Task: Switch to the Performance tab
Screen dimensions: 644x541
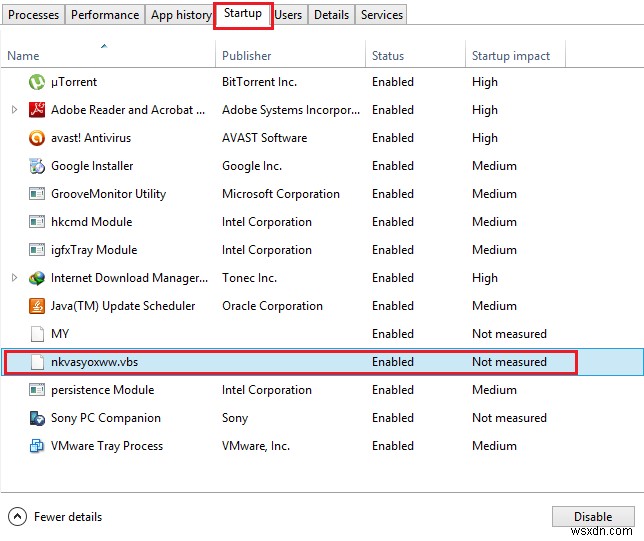Action: click(105, 15)
